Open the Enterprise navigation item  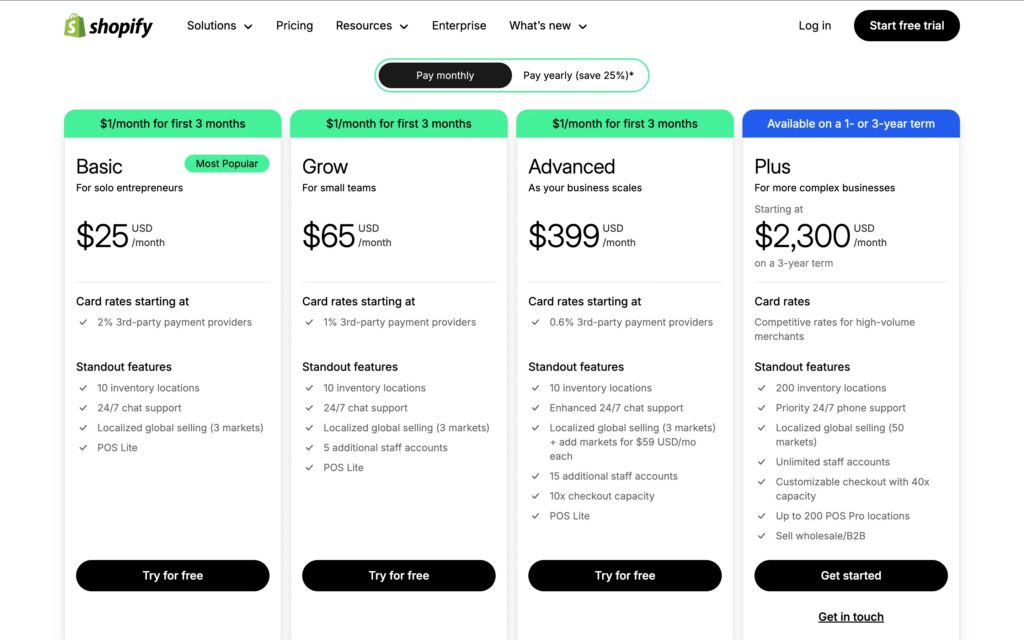(459, 26)
